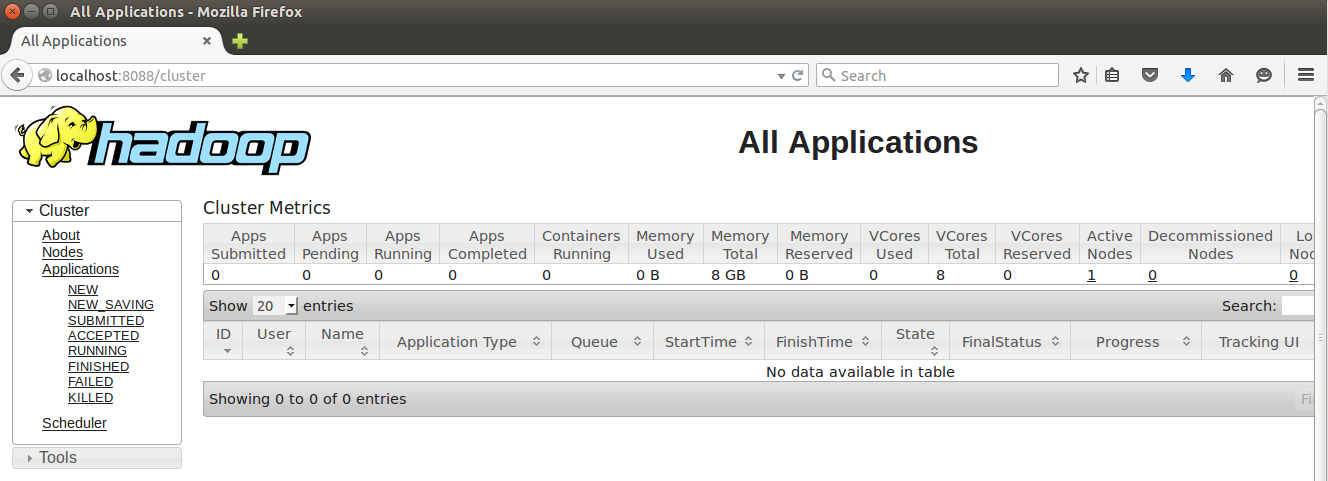Open the Scheduler link
The width and height of the screenshot is (1328, 481).
[74, 423]
